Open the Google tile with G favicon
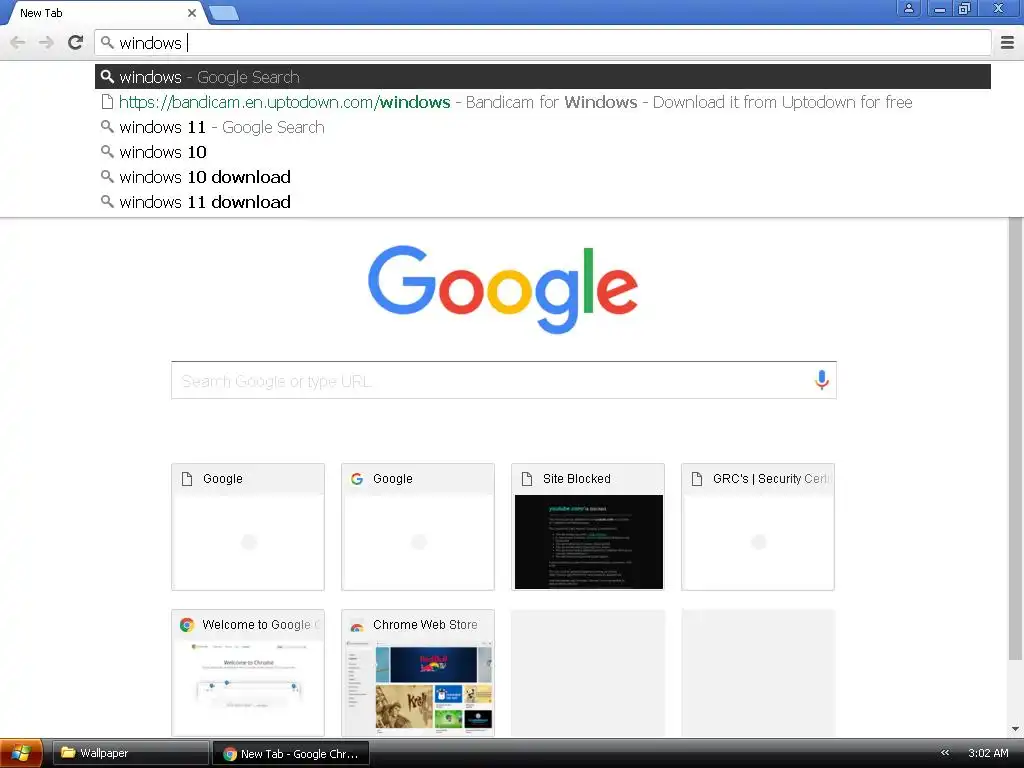 coord(418,527)
